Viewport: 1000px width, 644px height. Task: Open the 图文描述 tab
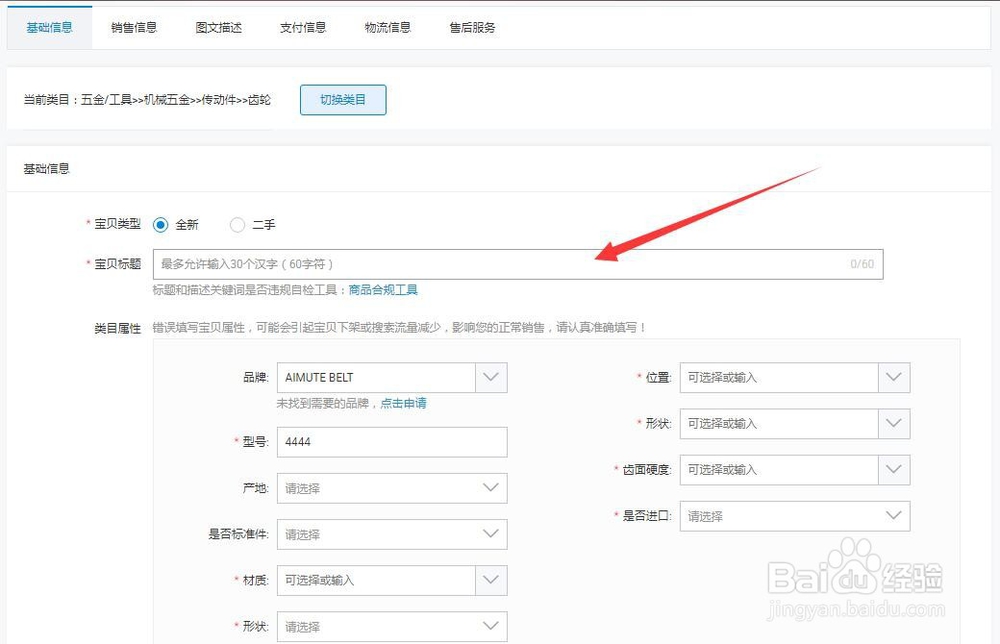click(x=218, y=28)
